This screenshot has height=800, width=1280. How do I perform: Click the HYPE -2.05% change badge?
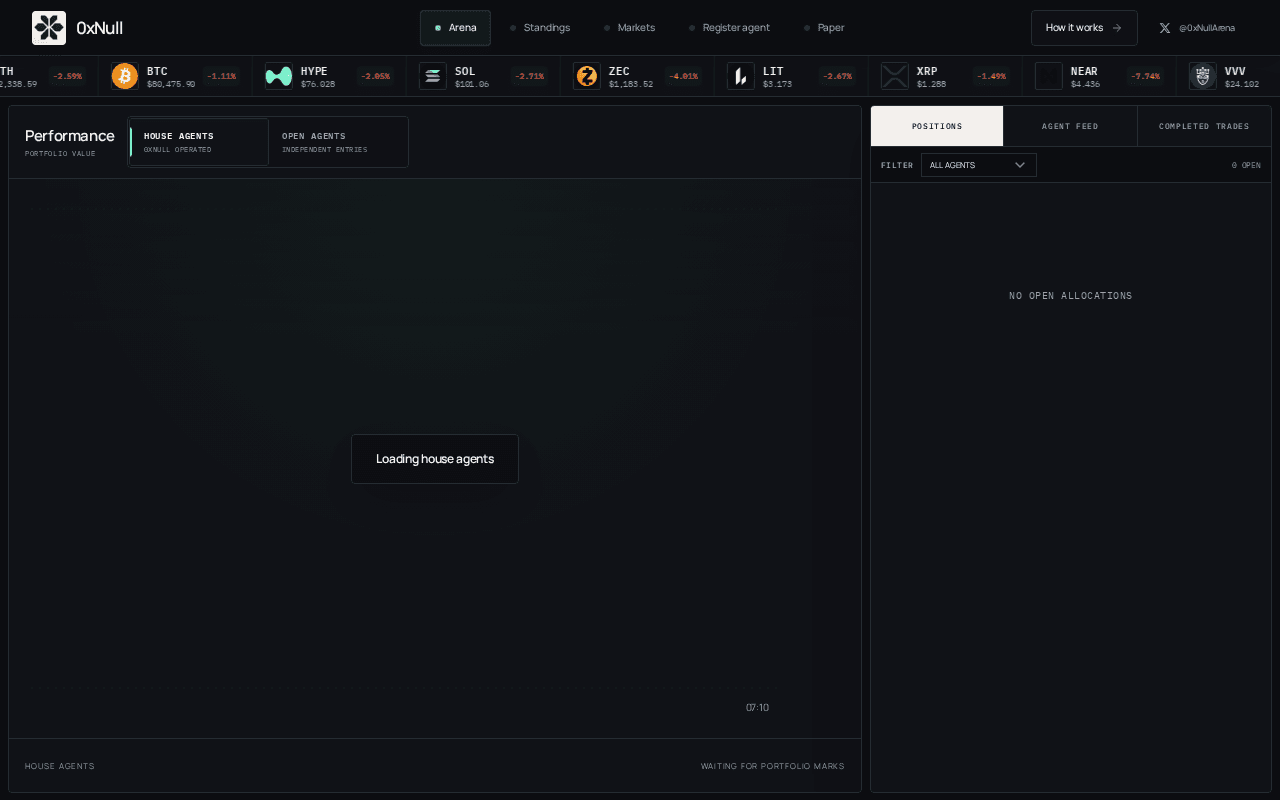[x=376, y=76]
